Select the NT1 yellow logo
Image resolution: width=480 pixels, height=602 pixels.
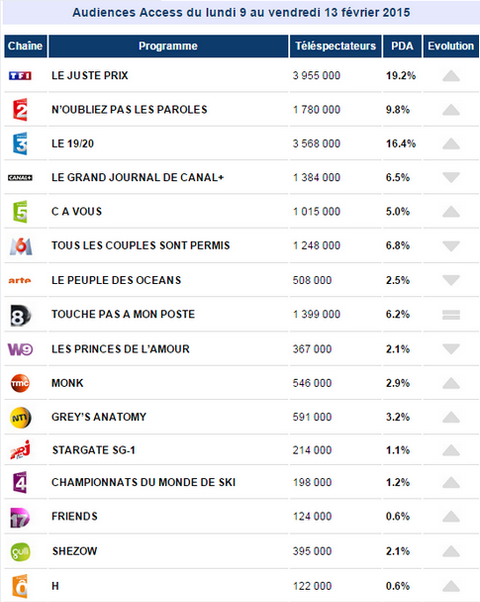[x=20, y=418]
